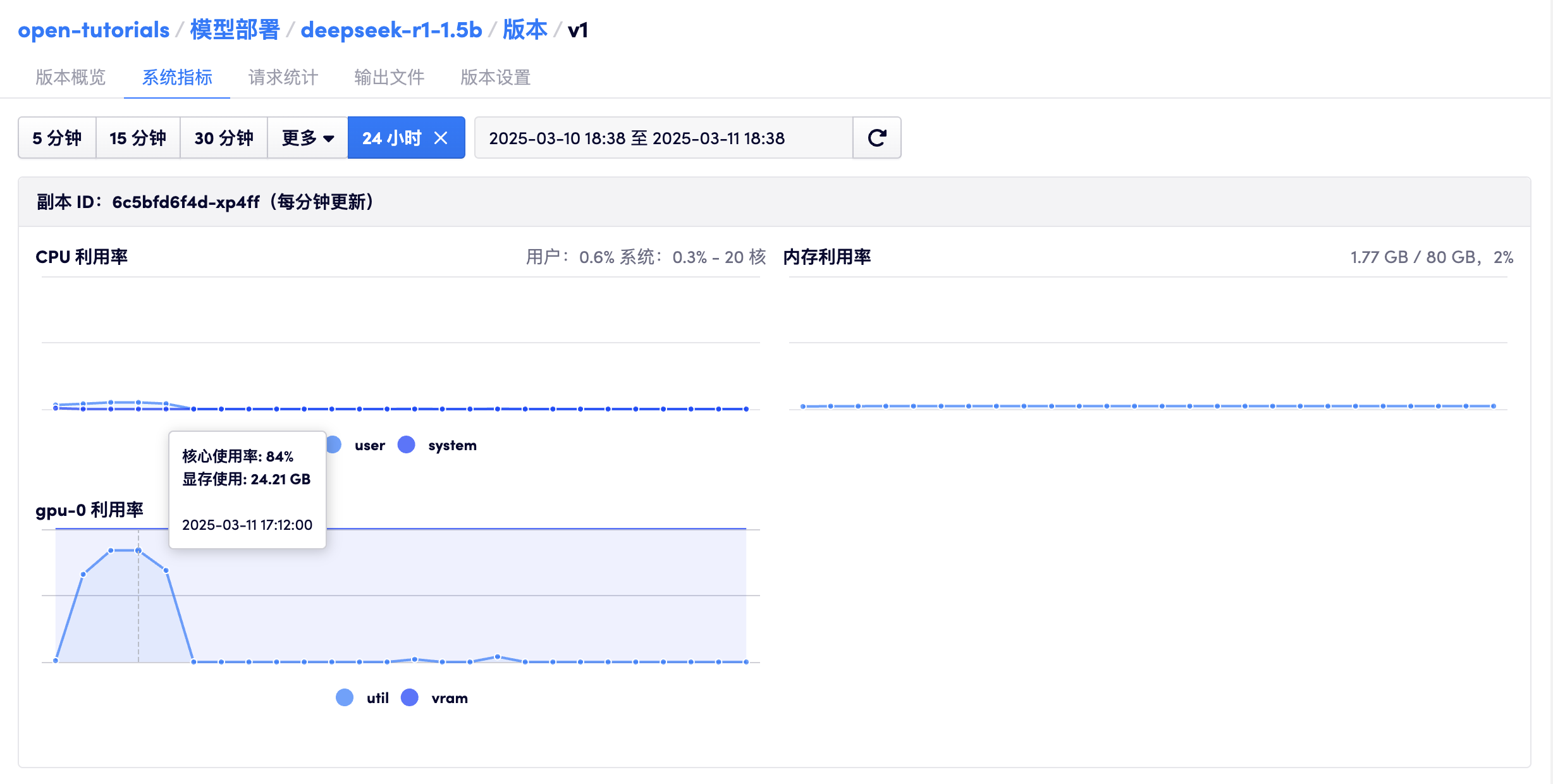Switch to the 请求统计 tab
This screenshot has height=784, width=1553.
(283, 77)
